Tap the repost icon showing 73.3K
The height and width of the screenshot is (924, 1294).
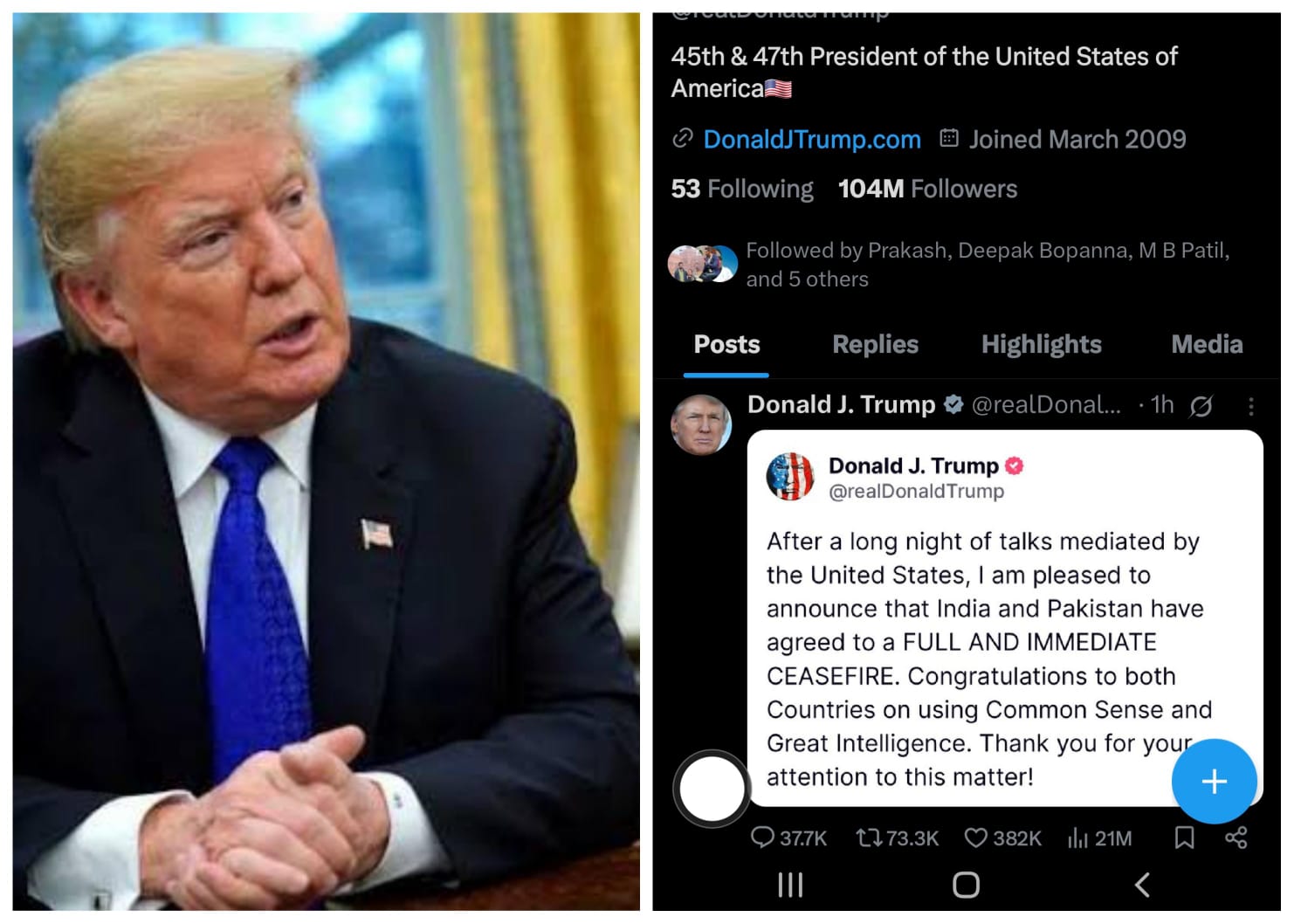click(x=868, y=838)
